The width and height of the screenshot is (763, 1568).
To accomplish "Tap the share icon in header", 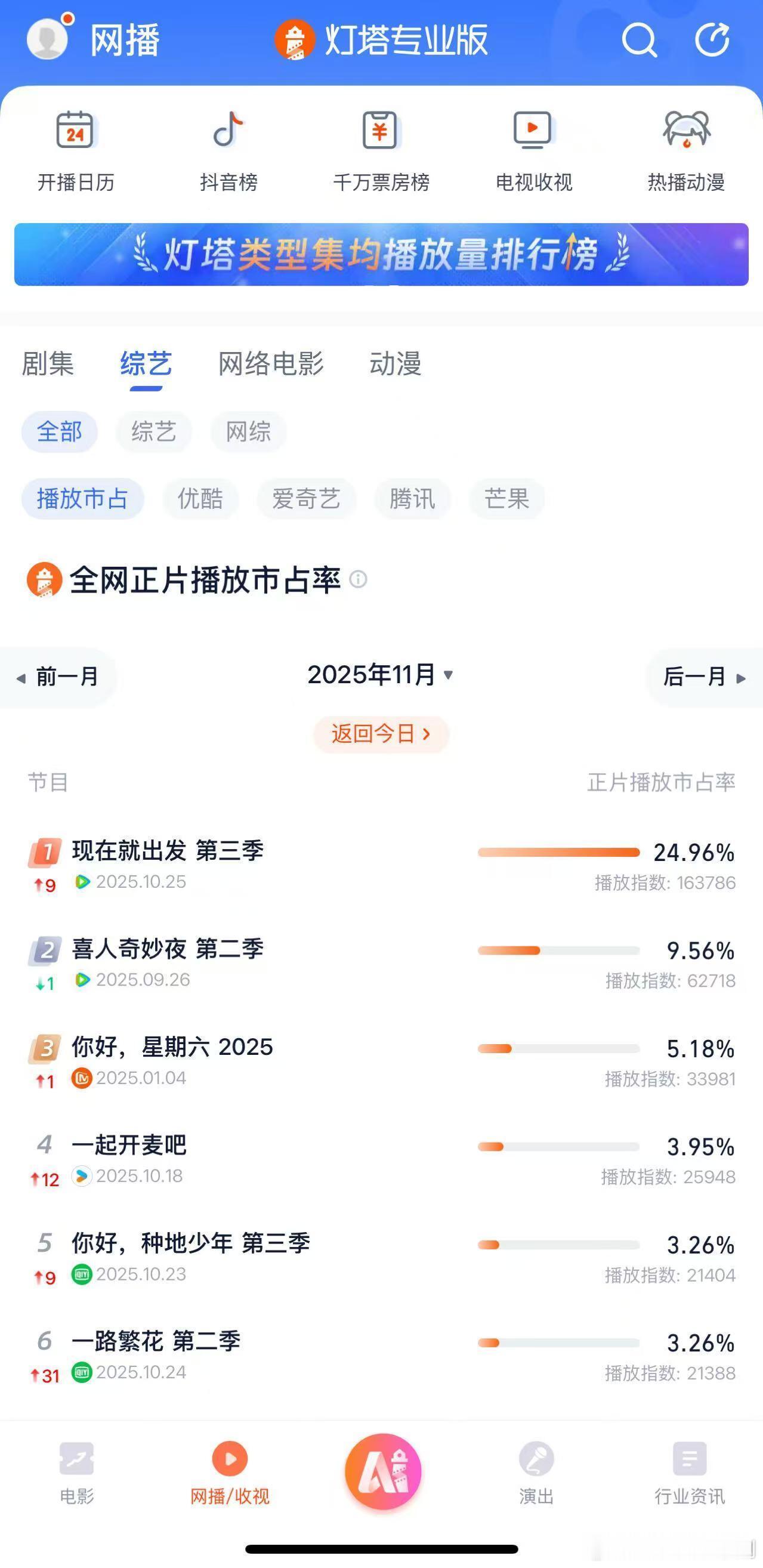I will point(712,40).
